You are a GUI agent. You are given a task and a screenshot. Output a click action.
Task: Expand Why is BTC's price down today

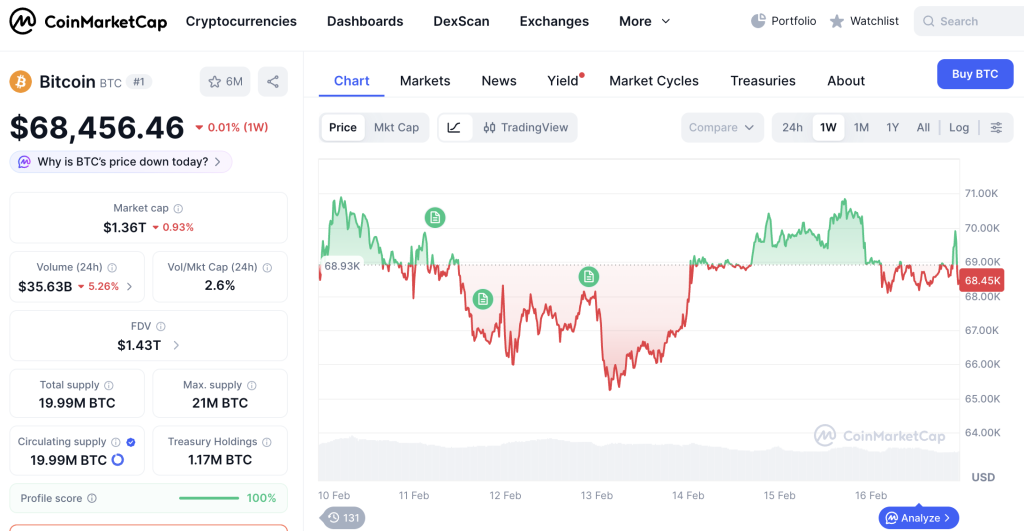click(121, 162)
